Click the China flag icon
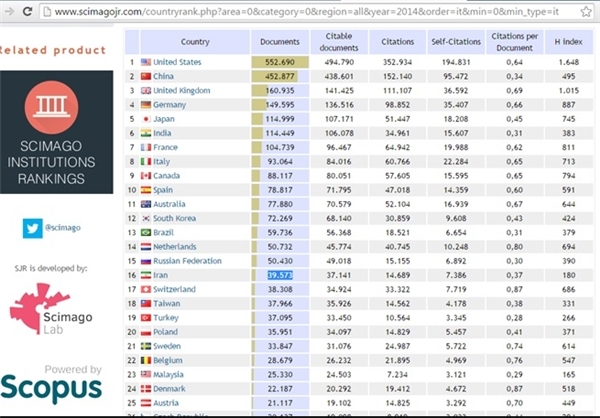 [146, 76]
